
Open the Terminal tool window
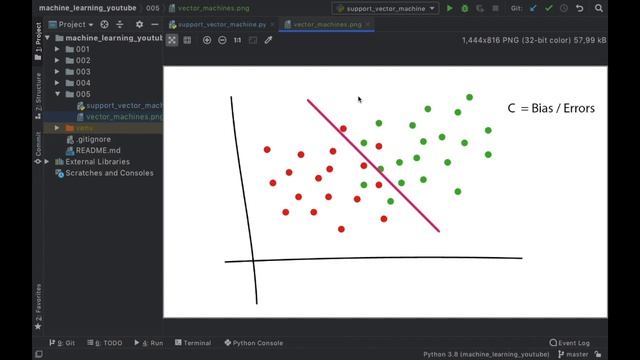pyautogui.click(x=193, y=343)
